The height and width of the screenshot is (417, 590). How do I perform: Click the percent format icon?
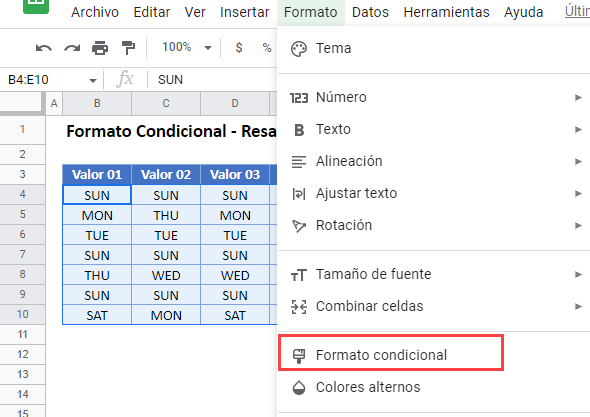pos(267,47)
